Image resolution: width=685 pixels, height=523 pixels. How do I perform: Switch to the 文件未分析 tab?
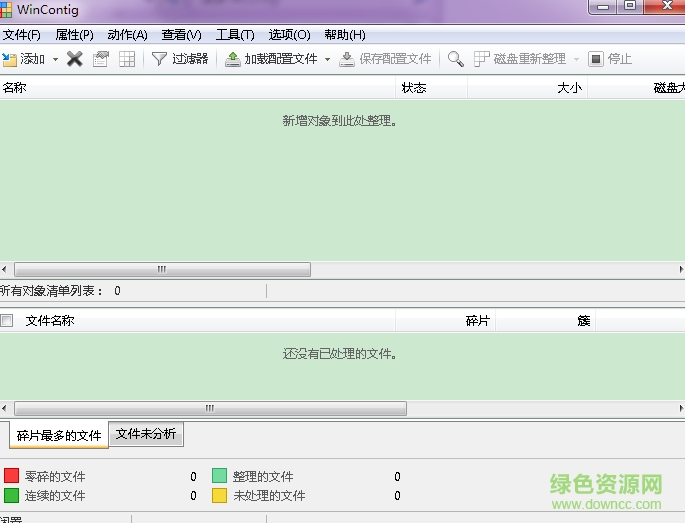pyautogui.click(x=146, y=434)
